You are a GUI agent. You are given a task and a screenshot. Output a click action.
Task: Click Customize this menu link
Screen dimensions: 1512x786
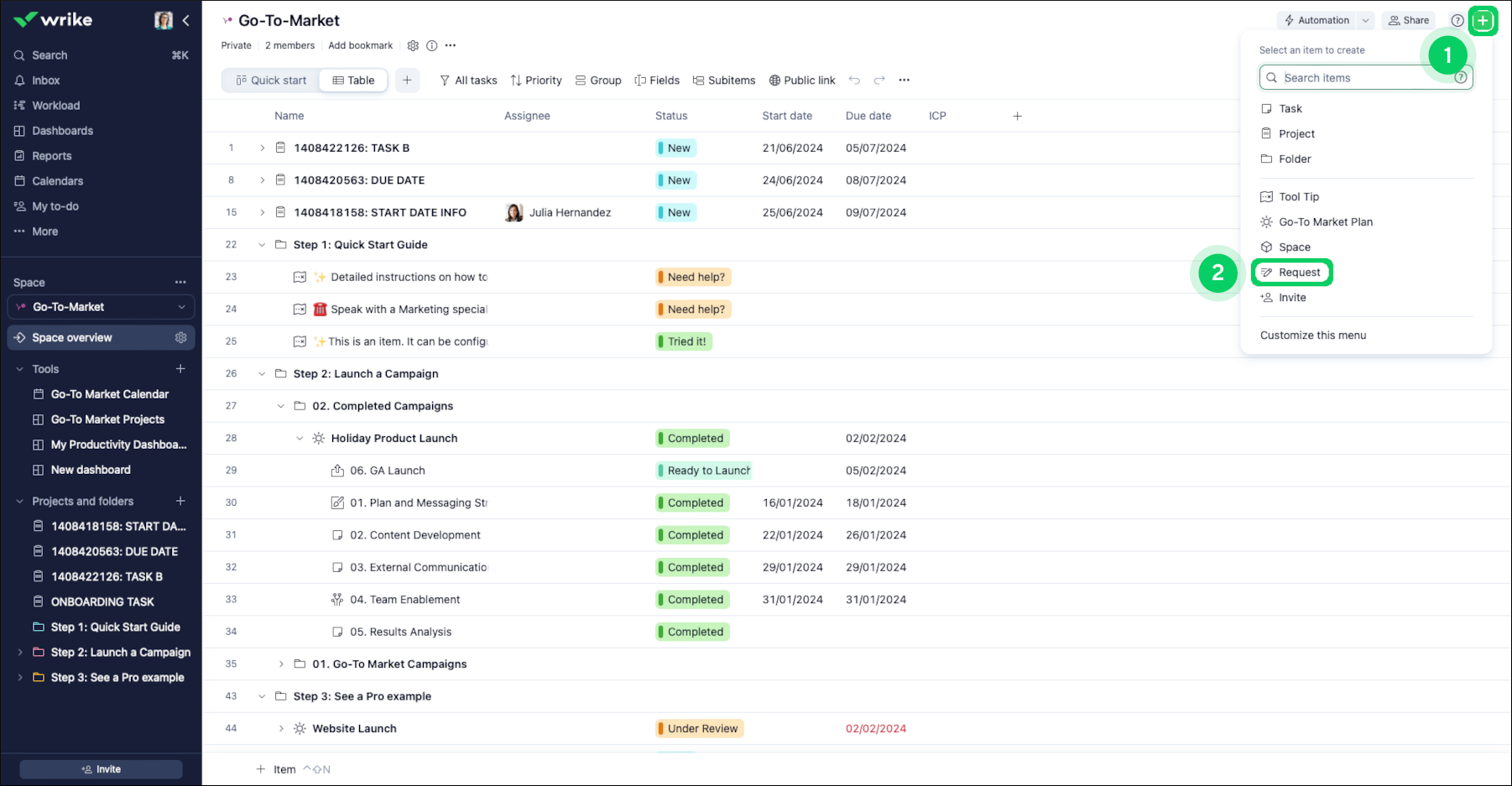[1312, 336]
